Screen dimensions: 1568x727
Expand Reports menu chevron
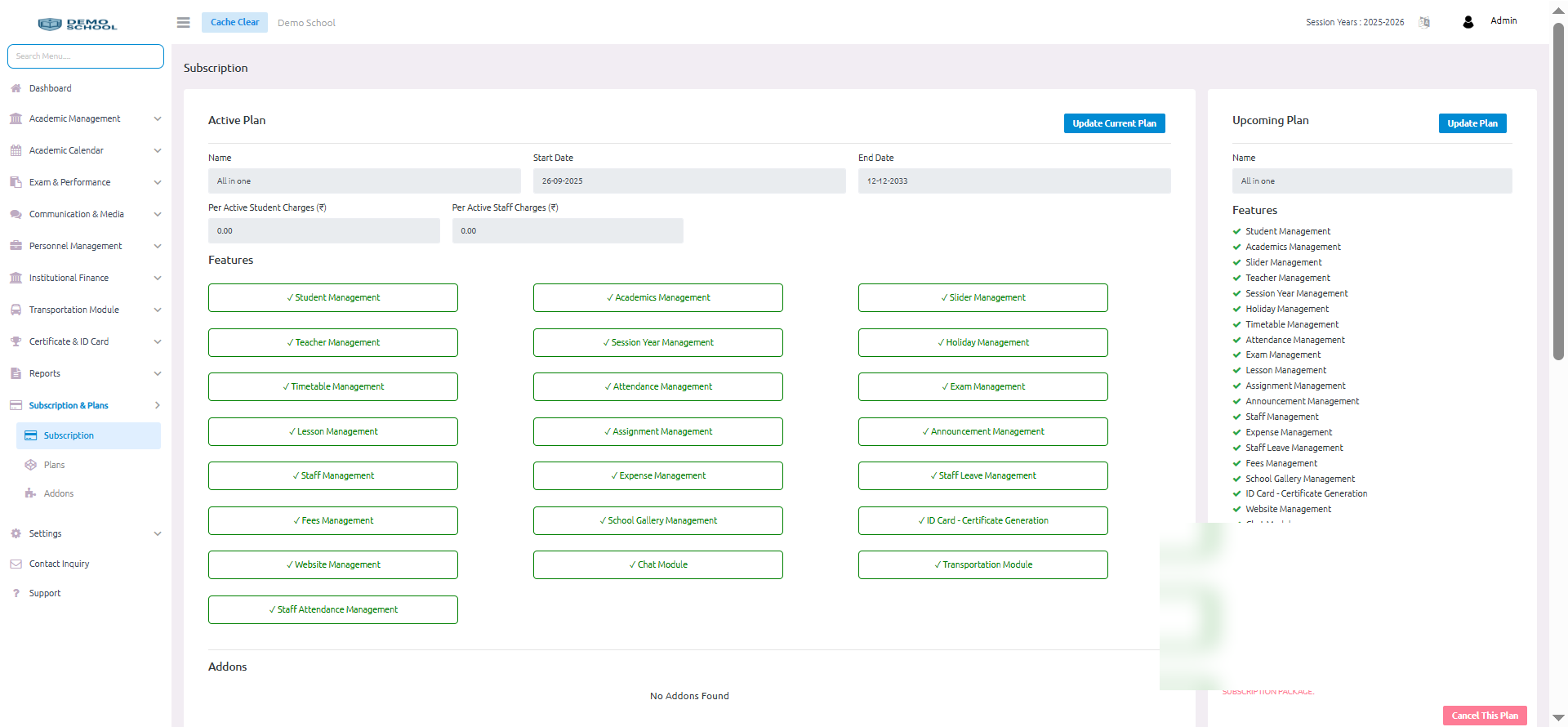[x=158, y=373]
